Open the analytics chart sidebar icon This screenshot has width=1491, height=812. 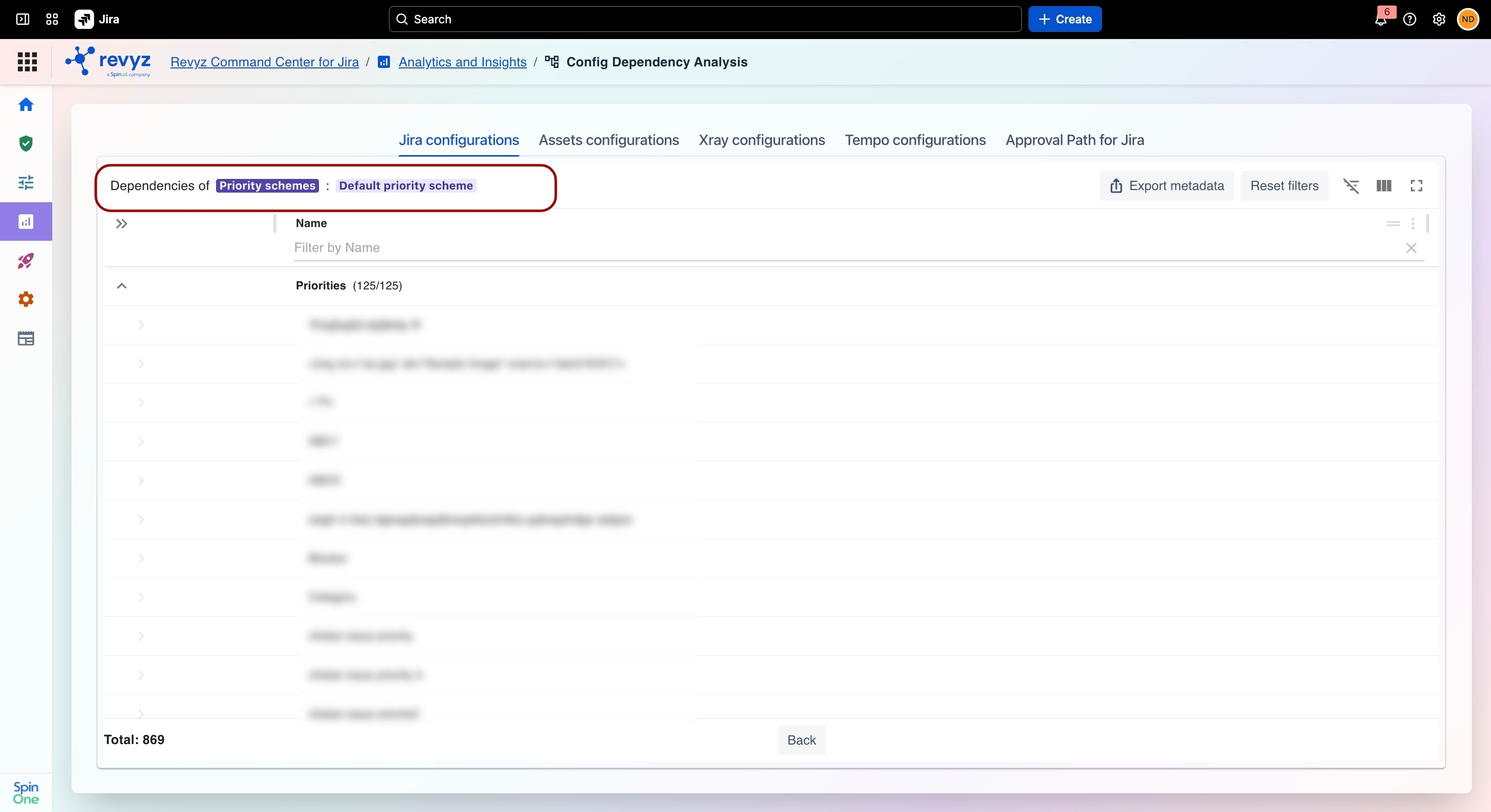click(26, 222)
